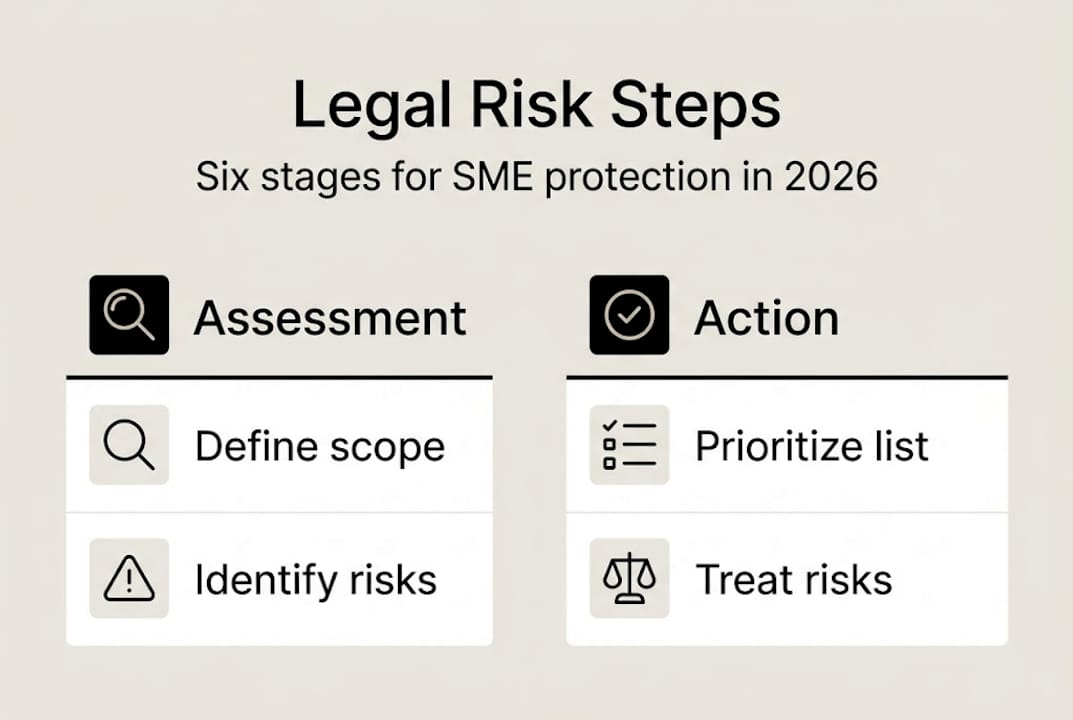
Task: Click the divider line under the Assessment heading
Action: tap(279, 377)
